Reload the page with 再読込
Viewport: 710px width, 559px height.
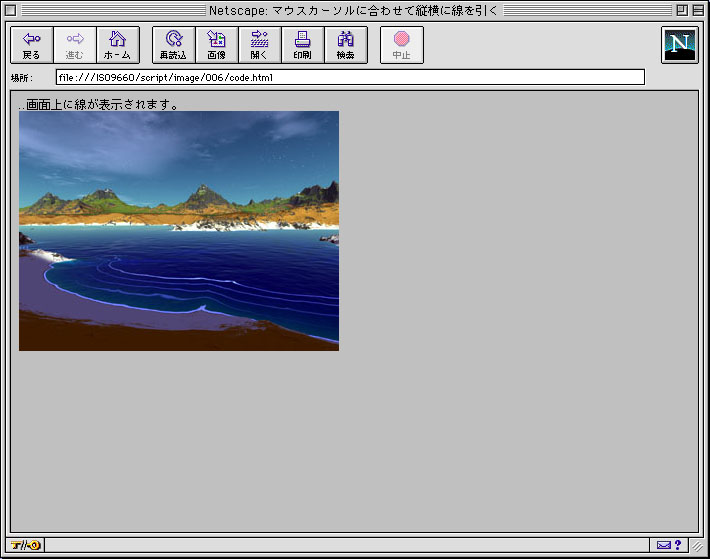[x=173, y=45]
